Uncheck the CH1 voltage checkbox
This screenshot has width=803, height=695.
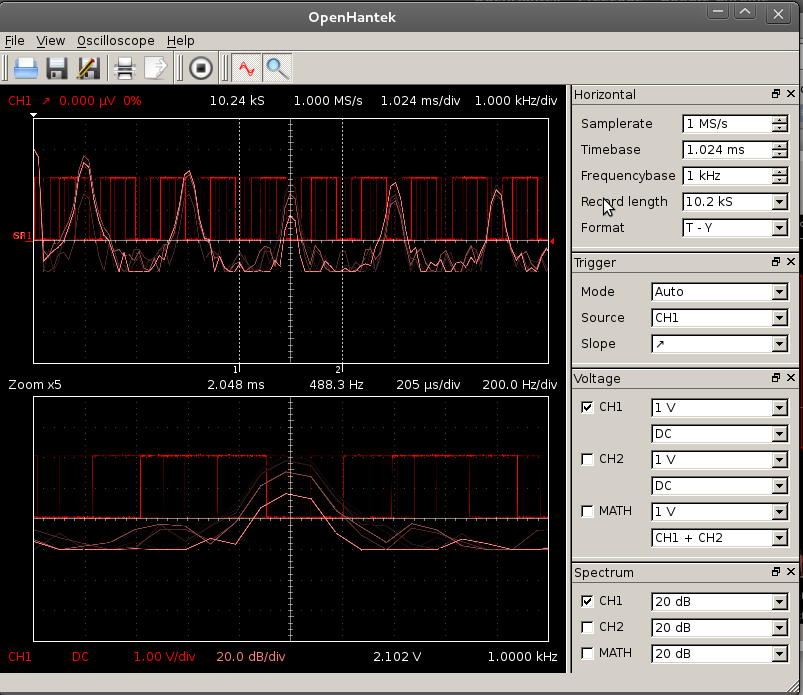point(587,407)
